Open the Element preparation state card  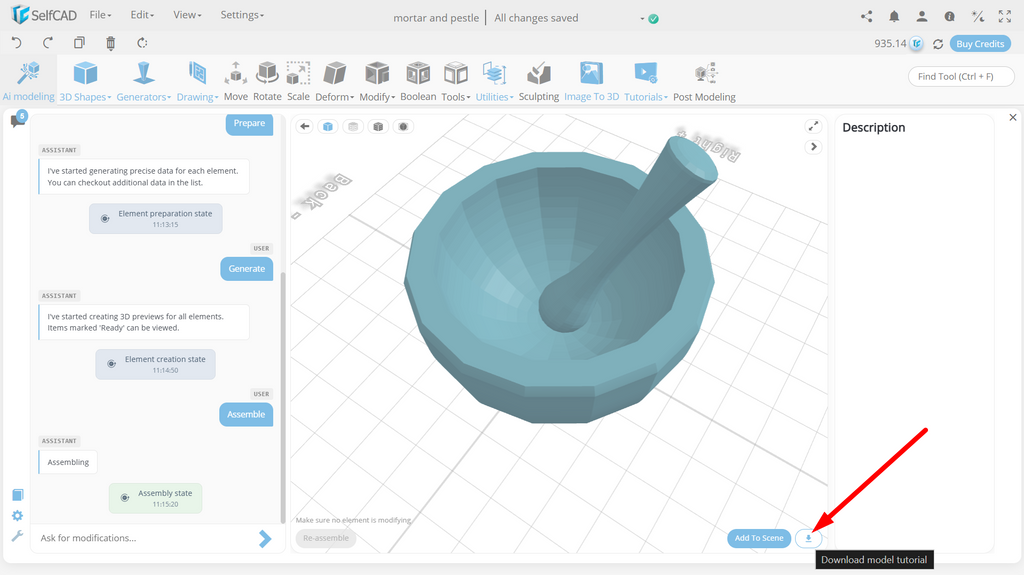[155, 218]
